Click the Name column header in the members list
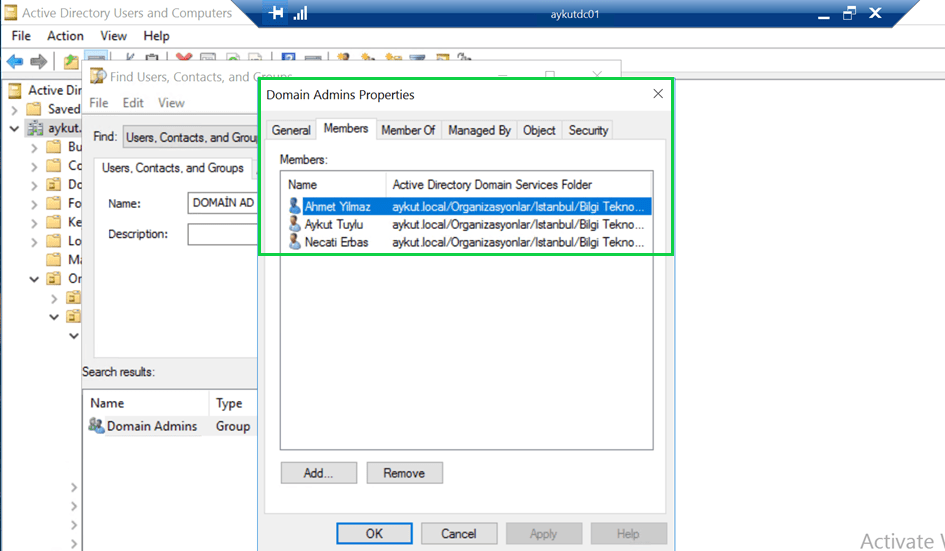 point(303,185)
